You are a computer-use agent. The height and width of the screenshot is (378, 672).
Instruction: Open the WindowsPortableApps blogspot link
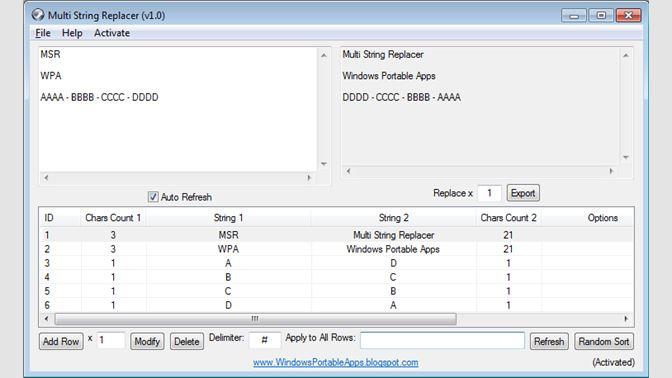(336, 363)
